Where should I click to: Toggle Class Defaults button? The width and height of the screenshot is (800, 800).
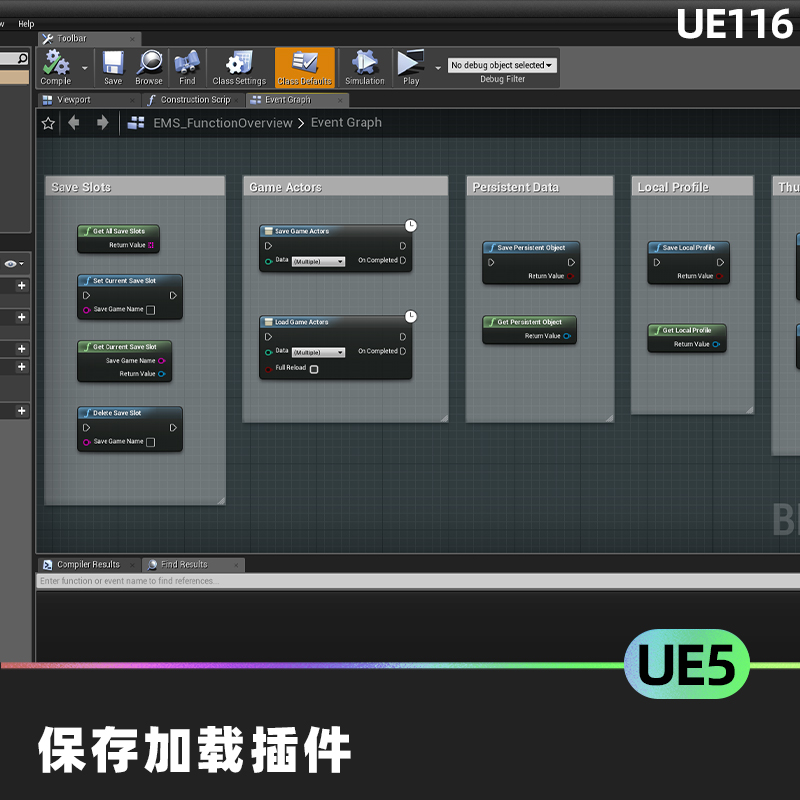pos(305,67)
